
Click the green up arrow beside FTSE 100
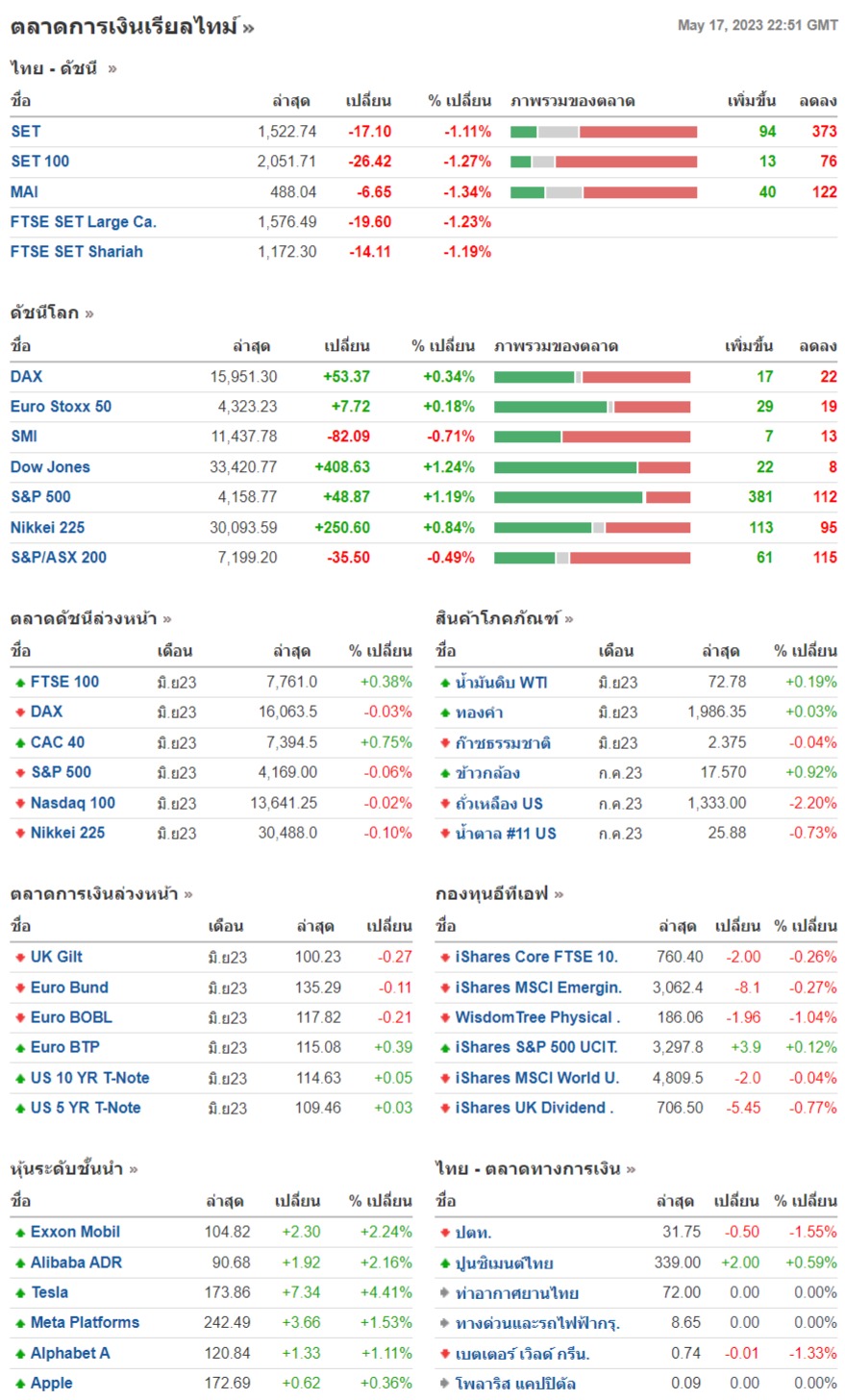tap(20, 683)
